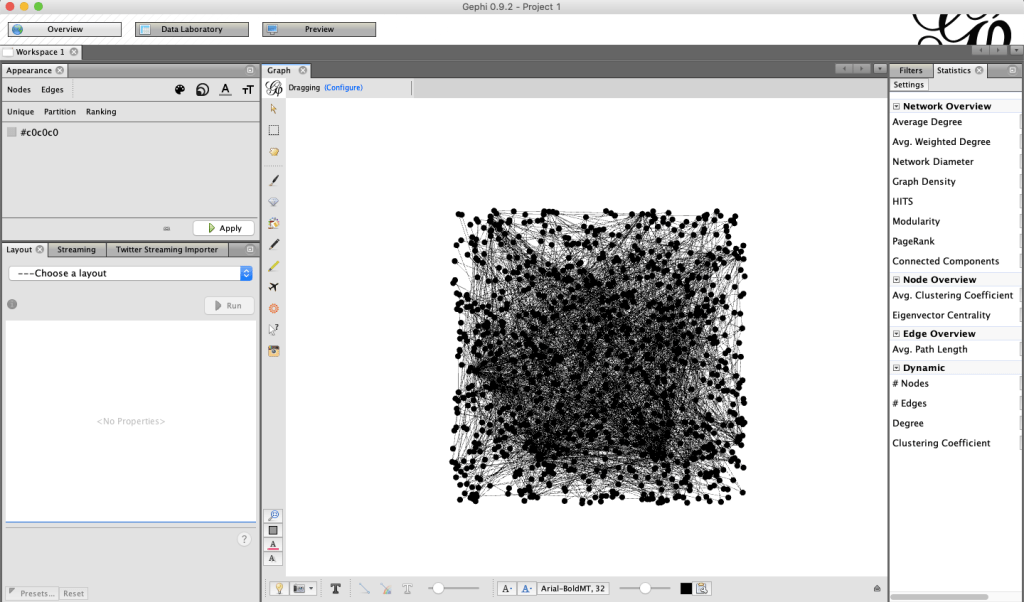Click the Apply button
The width and height of the screenshot is (1024, 602).
click(223, 228)
